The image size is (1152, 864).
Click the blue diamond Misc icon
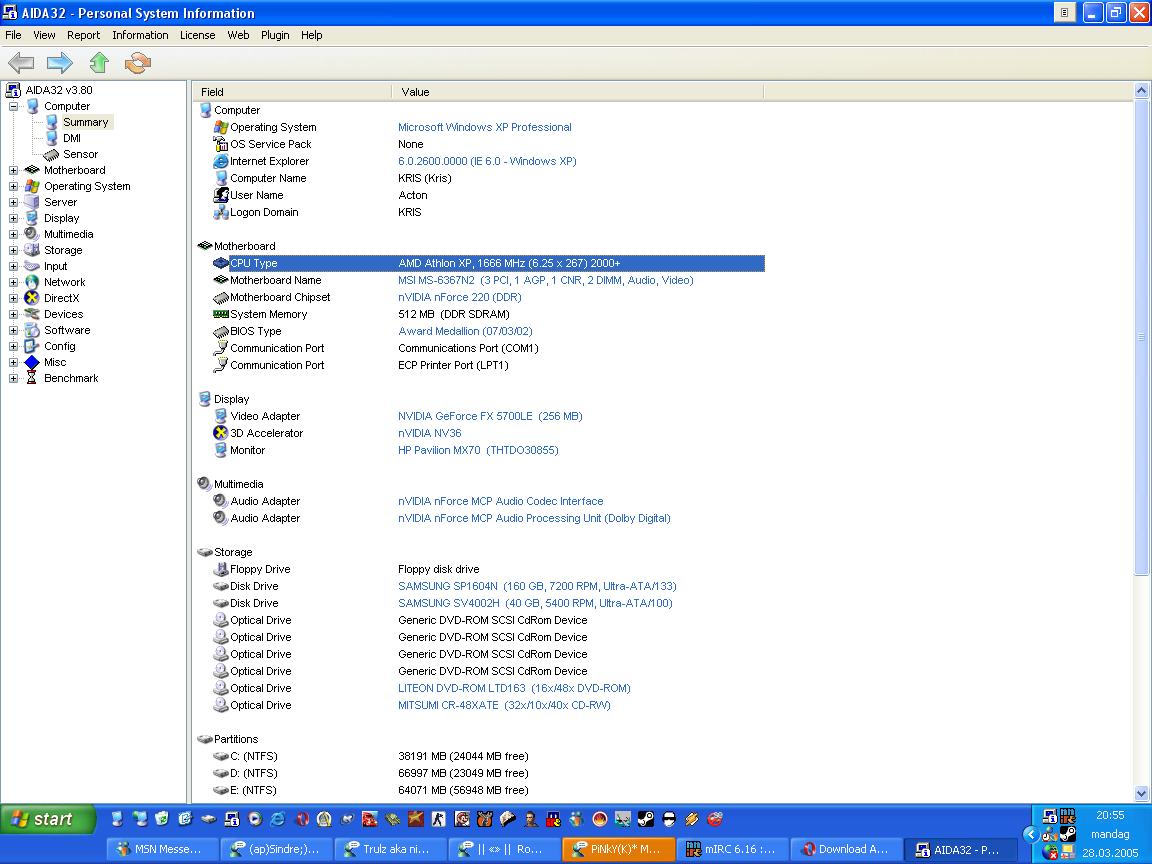32,362
